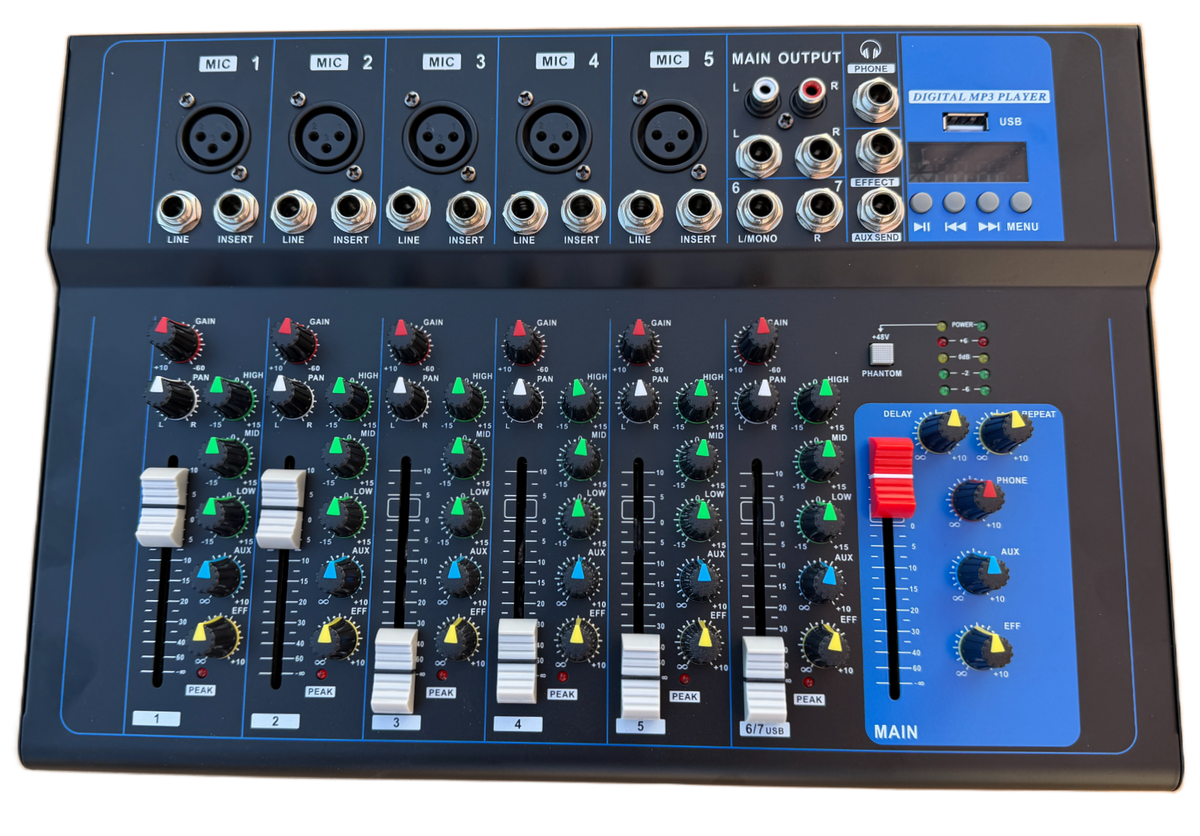Click the headphone icon above the PHONE jack
Screen dimensions: 1200x836
[x=870, y=49]
